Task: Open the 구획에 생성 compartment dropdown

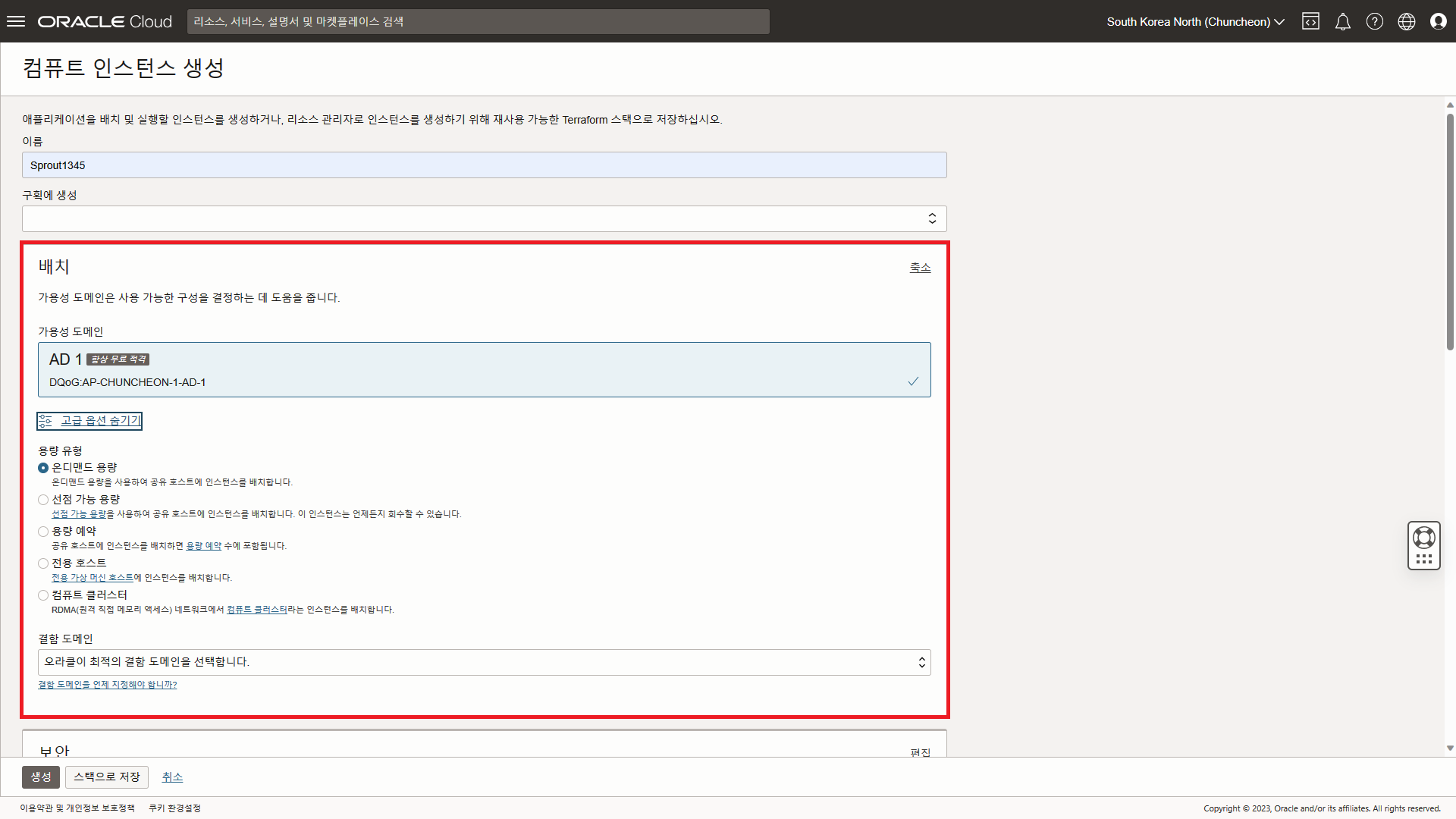Action: coord(484,218)
